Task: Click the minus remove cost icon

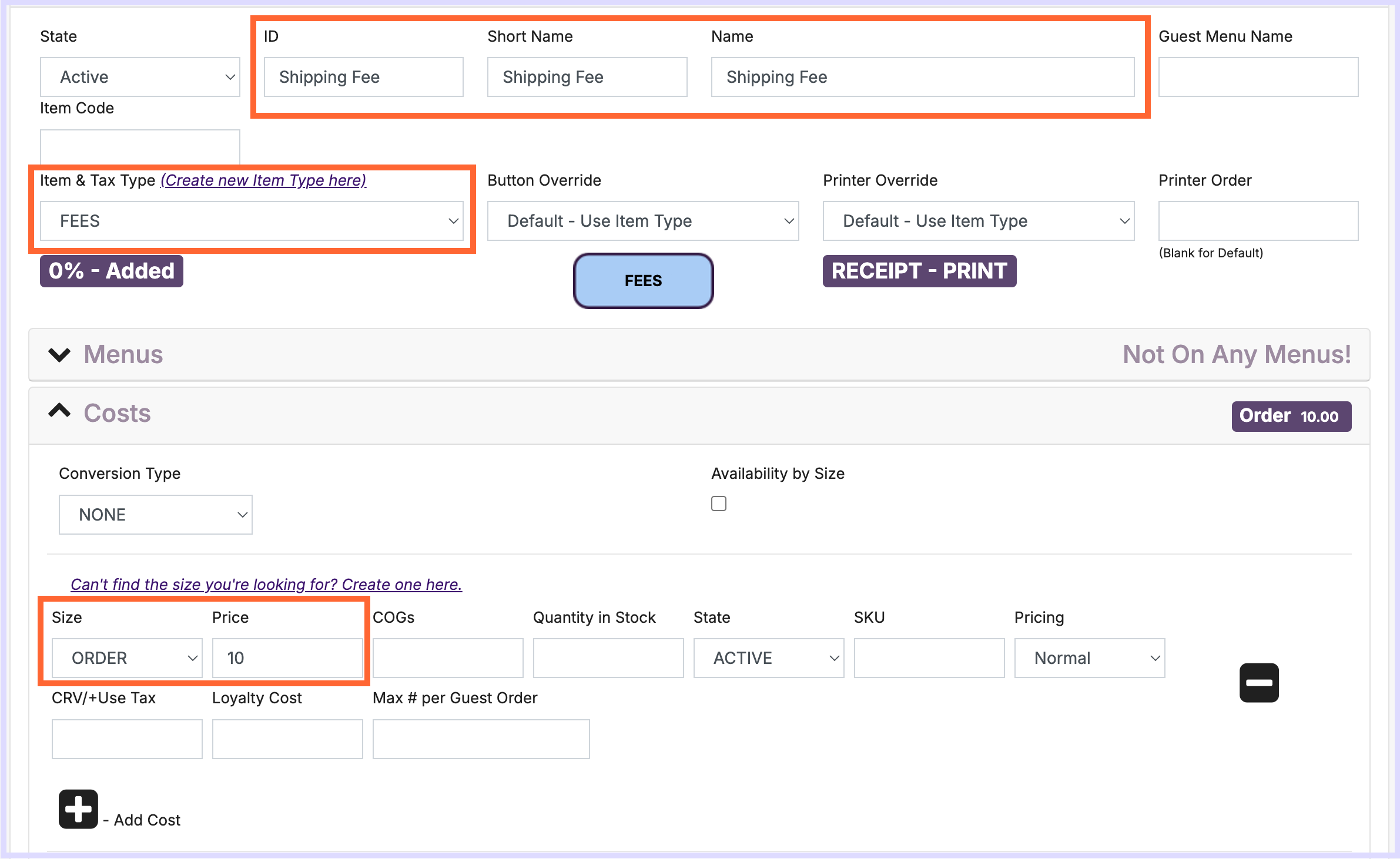Action: (x=1259, y=683)
